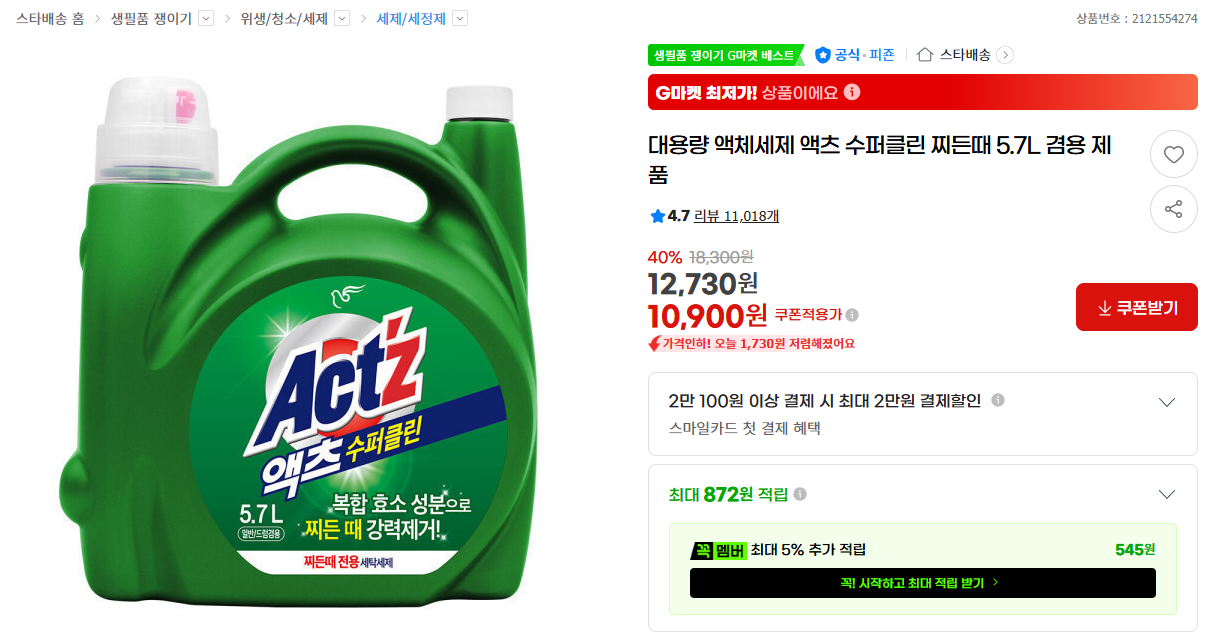
Task: Open the 리뷰 11,018개 reviews link
Action: point(736,216)
